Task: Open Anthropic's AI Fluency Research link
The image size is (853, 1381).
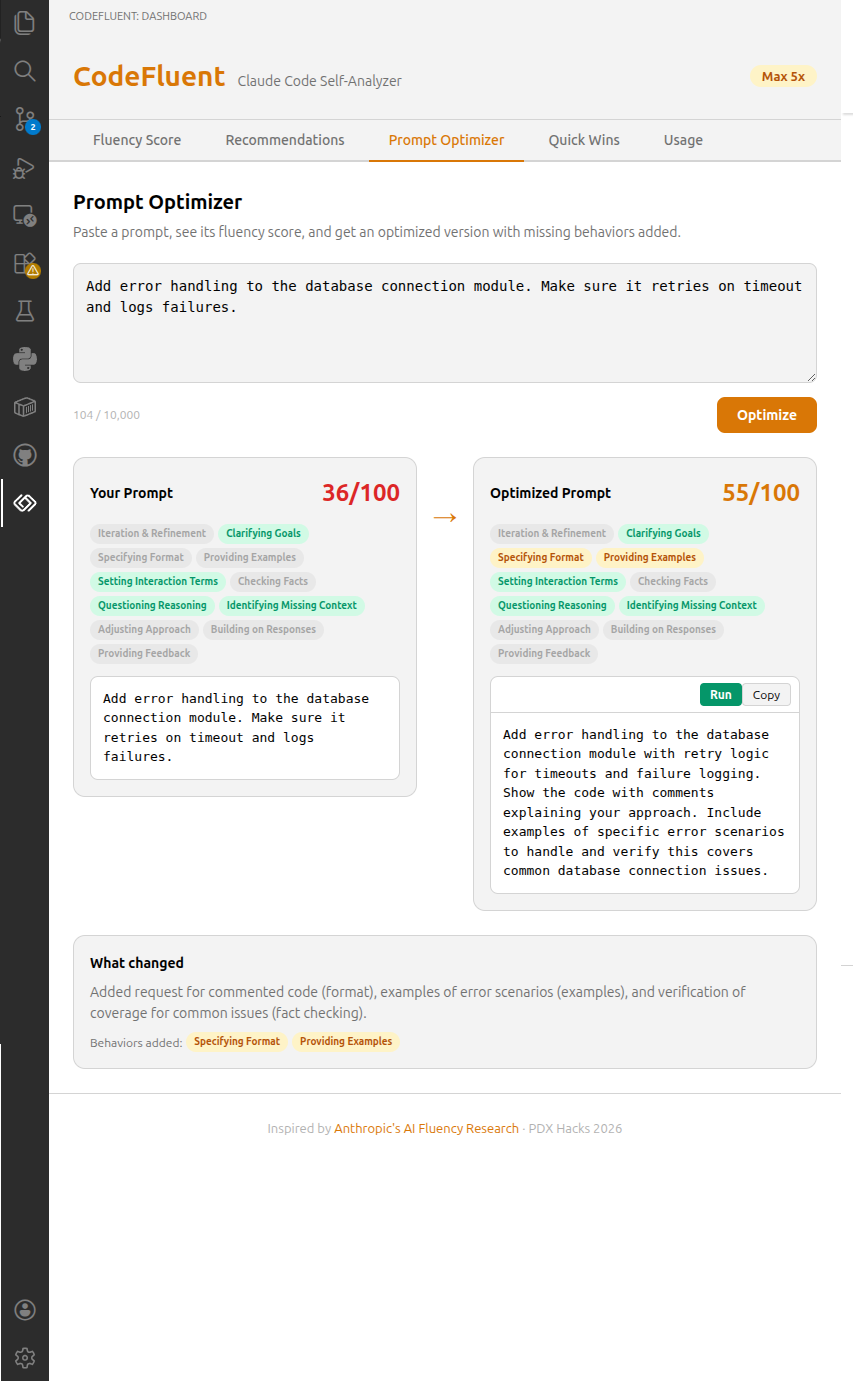Action: click(x=427, y=1128)
